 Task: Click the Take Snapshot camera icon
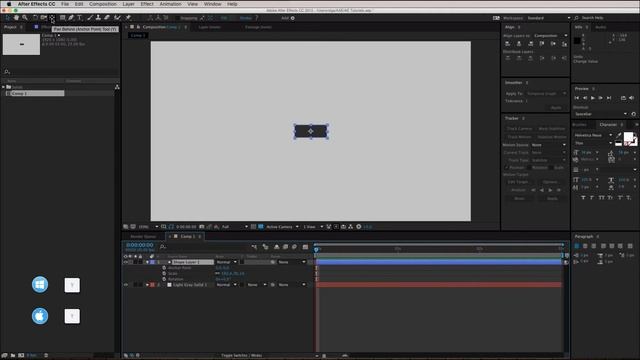[202, 227]
